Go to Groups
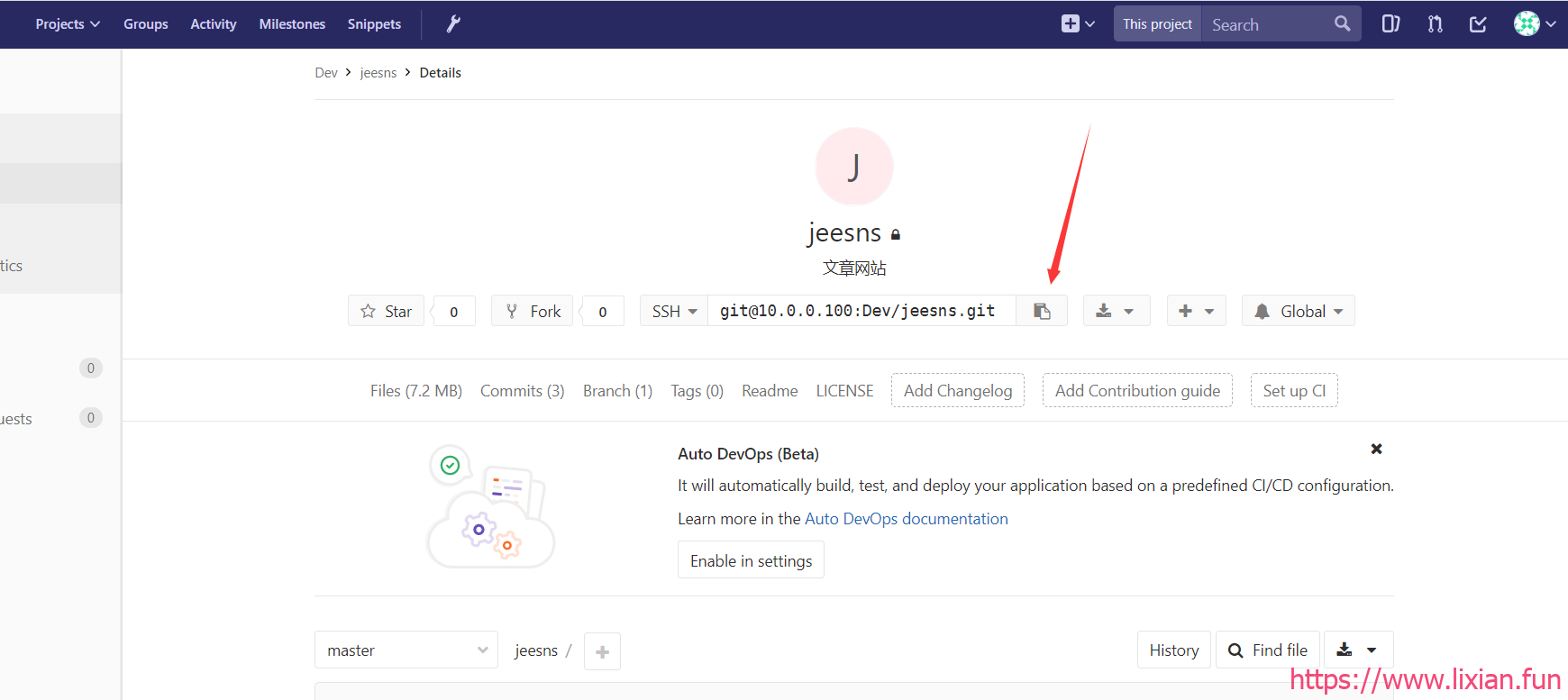This screenshot has width=1568, height=700. tap(146, 24)
